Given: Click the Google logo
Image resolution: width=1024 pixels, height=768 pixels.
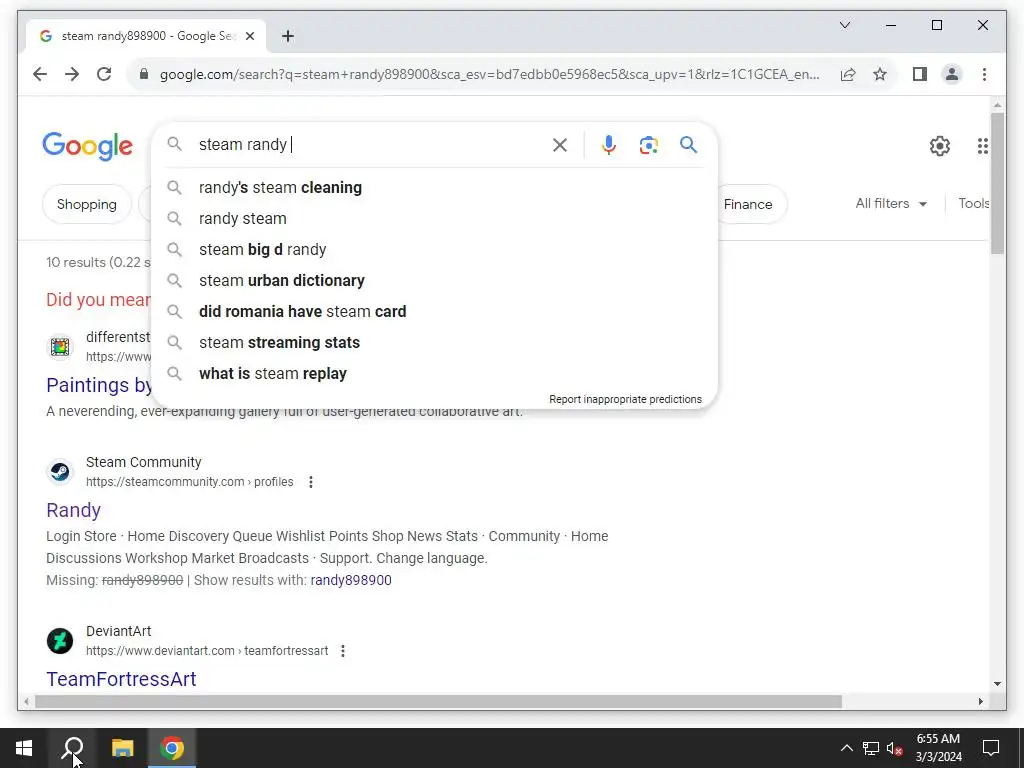Looking at the screenshot, I should 88,146.
